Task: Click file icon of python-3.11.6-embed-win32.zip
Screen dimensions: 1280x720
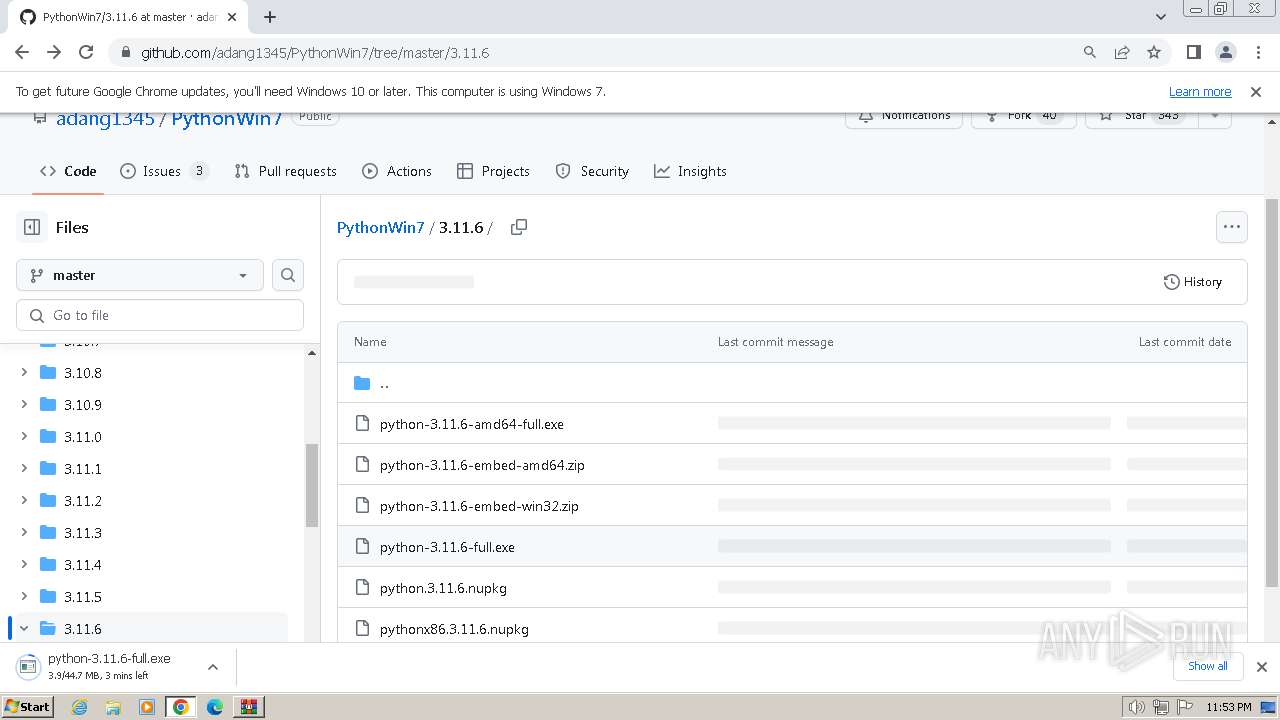Action: tap(362, 506)
